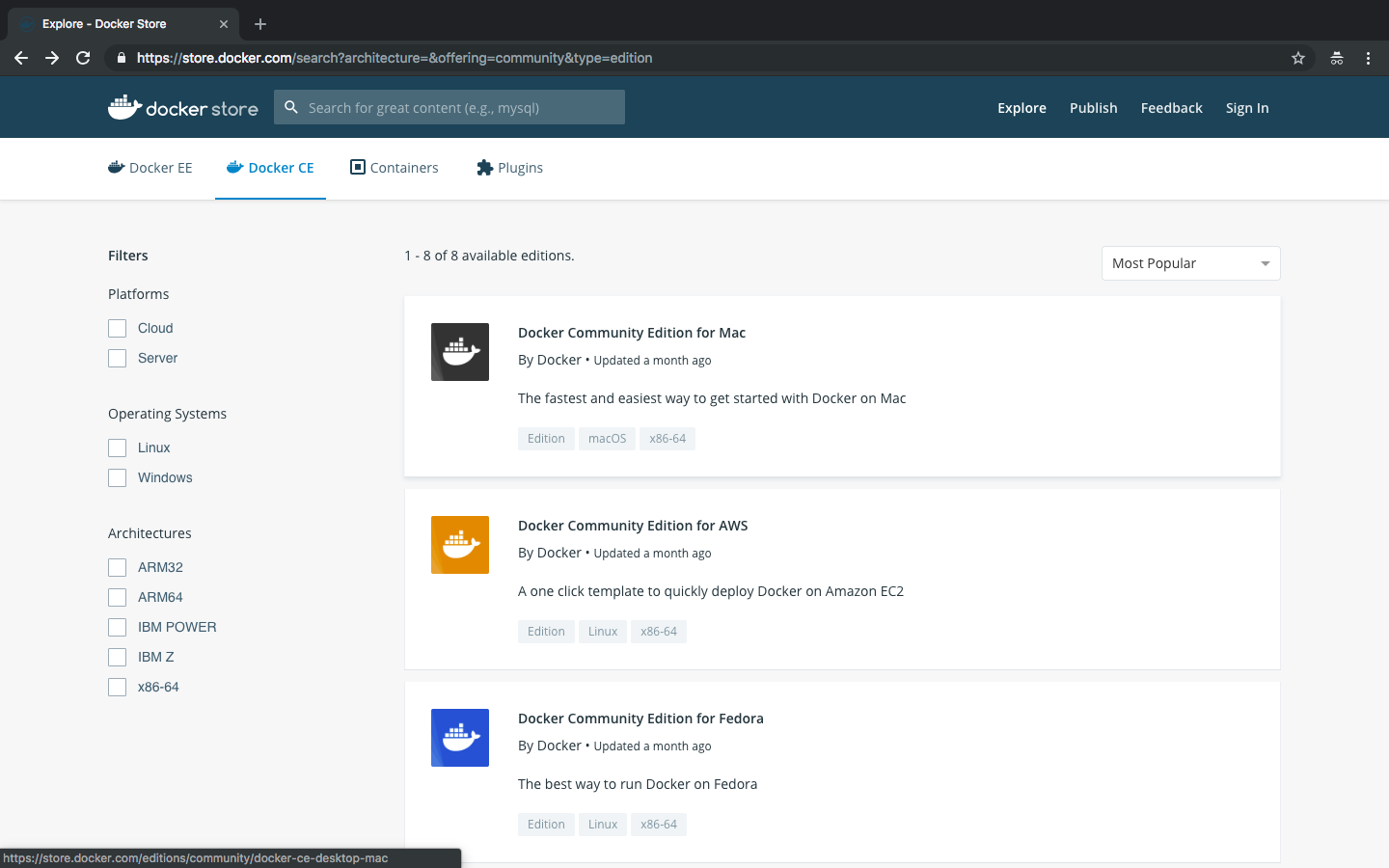This screenshot has height=868, width=1389.
Task: Toggle the ARM64 architecture filter
Action: point(118,598)
